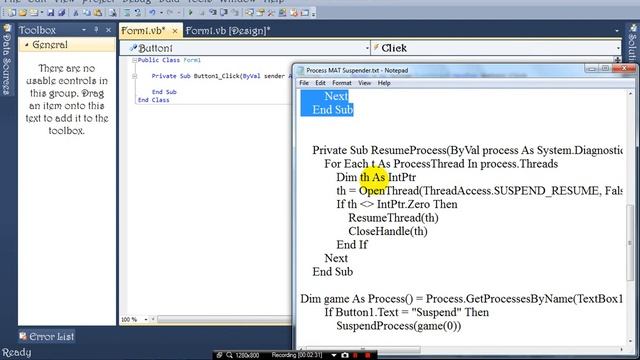Click the Step Over debug icon
Viewport: 640px width, 360px height.
tap(224, 13)
